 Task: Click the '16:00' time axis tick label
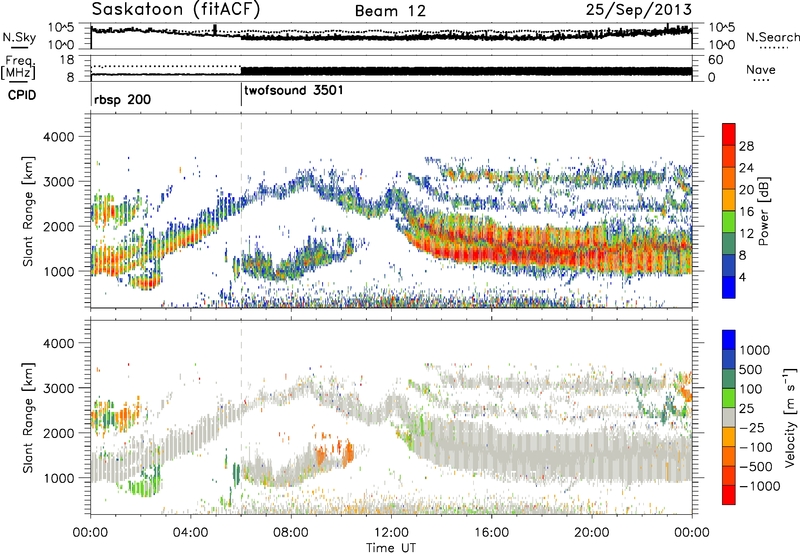click(x=491, y=533)
